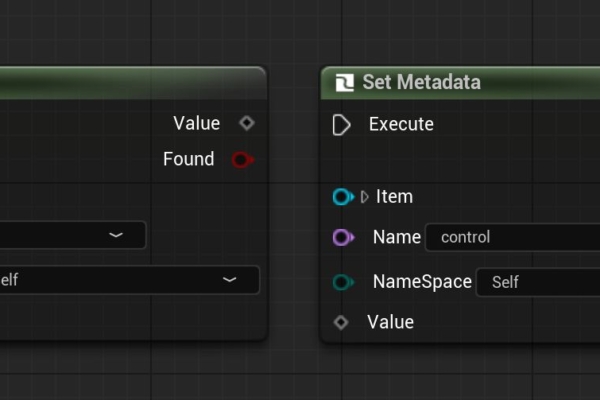Click the Execute input pin arrow
Viewport: 600px width, 400px height.
pyautogui.click(x=341, y=125)
